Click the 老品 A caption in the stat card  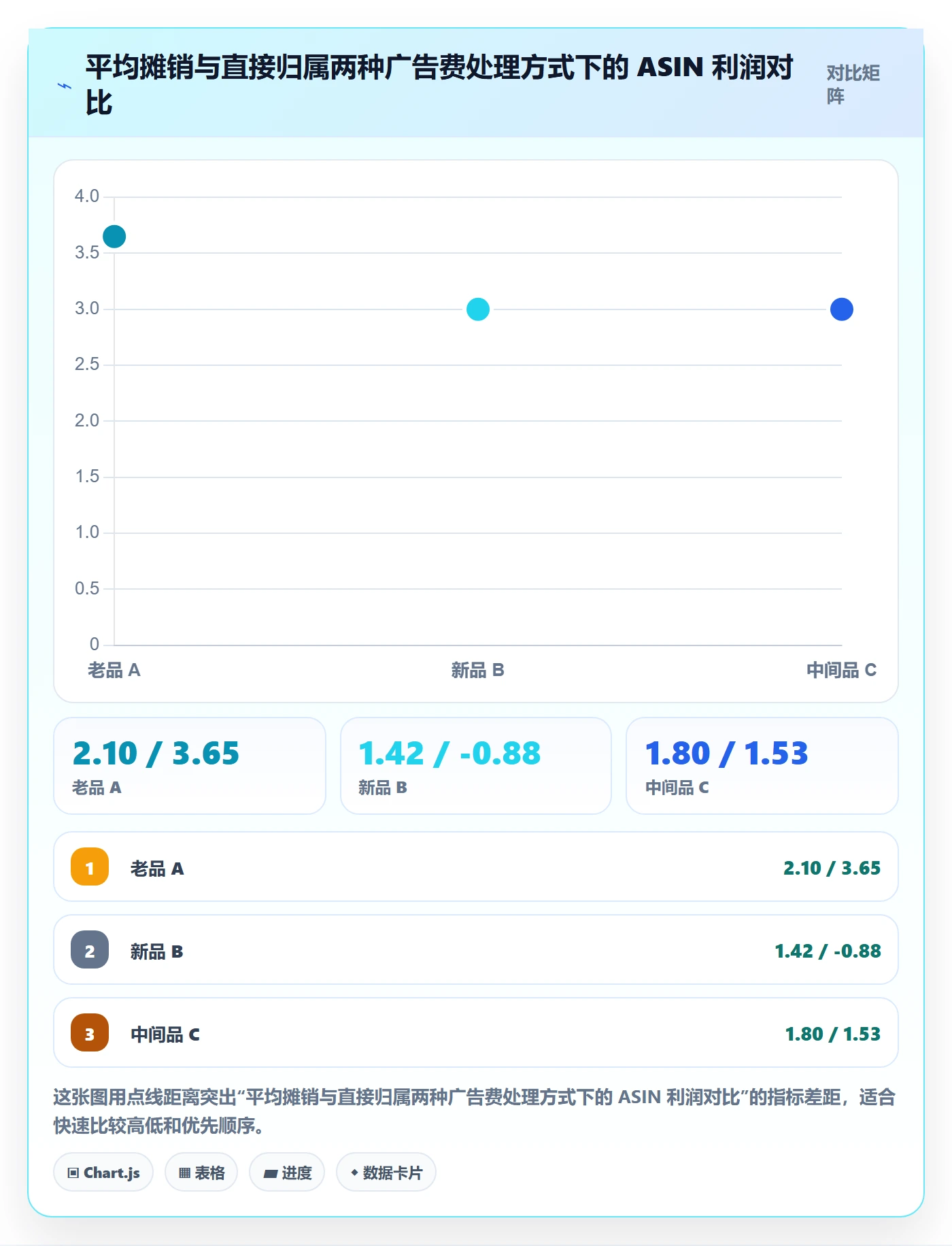tap(97, 788)
